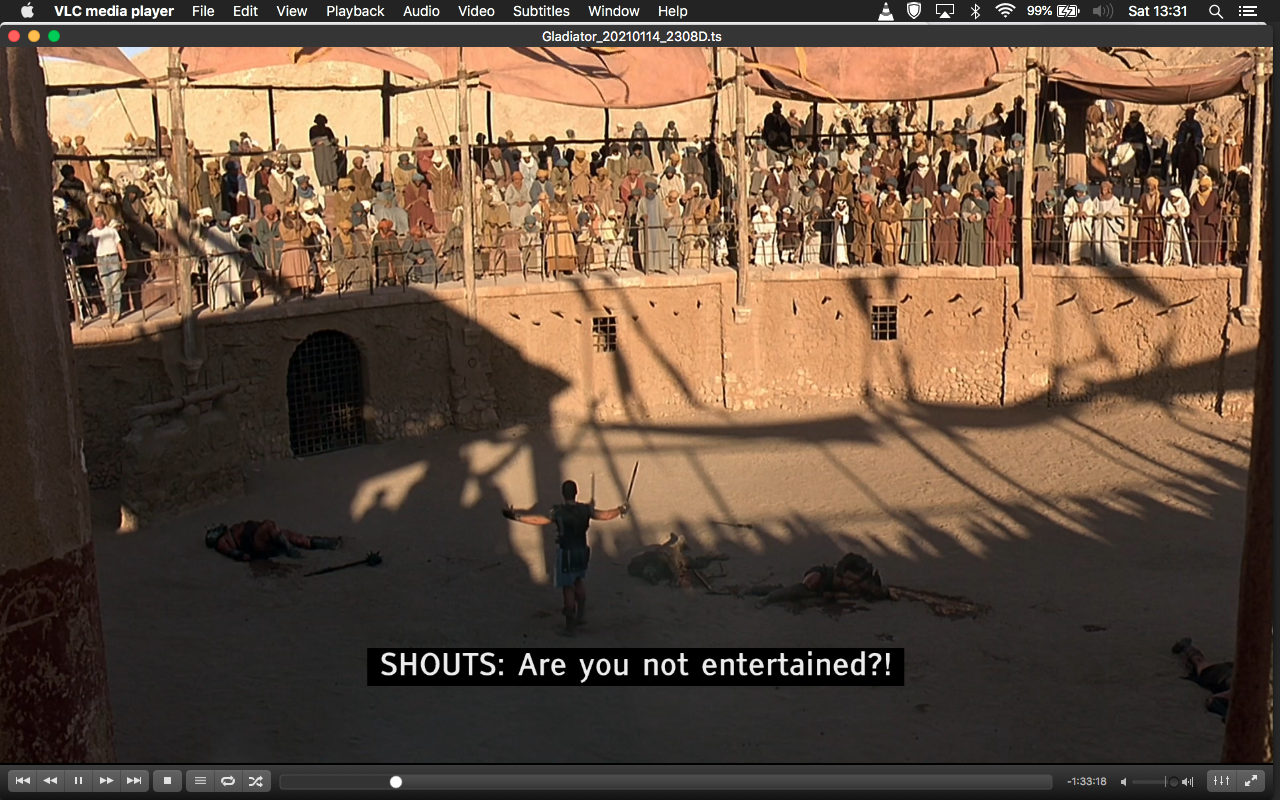The image size is (1280, 800).
Task: Open the View menu
Action: point(292,11)
